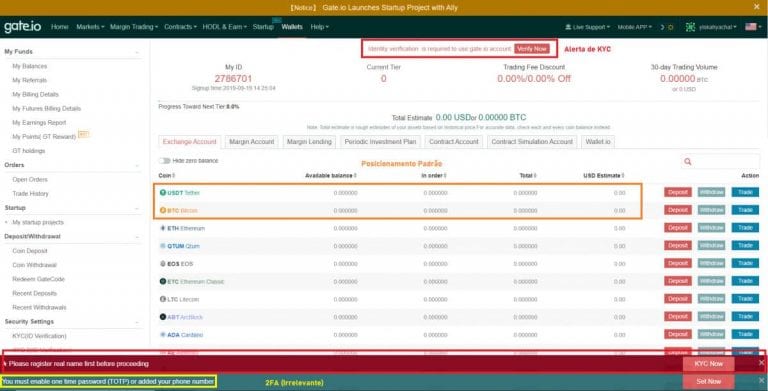This screenshot has height=391, width=768.
Task: Sort by Available balance column header
Action: coord(331,175)
